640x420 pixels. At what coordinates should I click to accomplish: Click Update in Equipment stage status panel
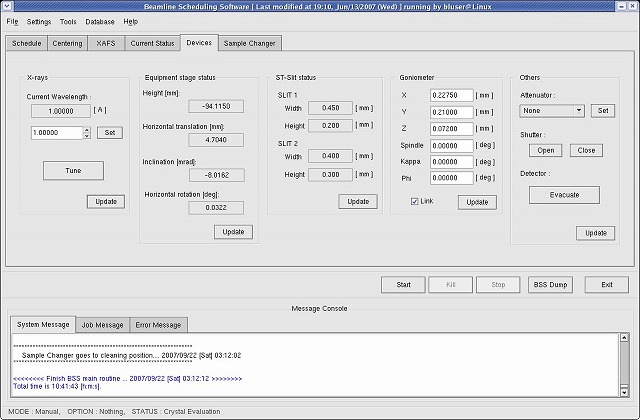(x=233, y=232)
